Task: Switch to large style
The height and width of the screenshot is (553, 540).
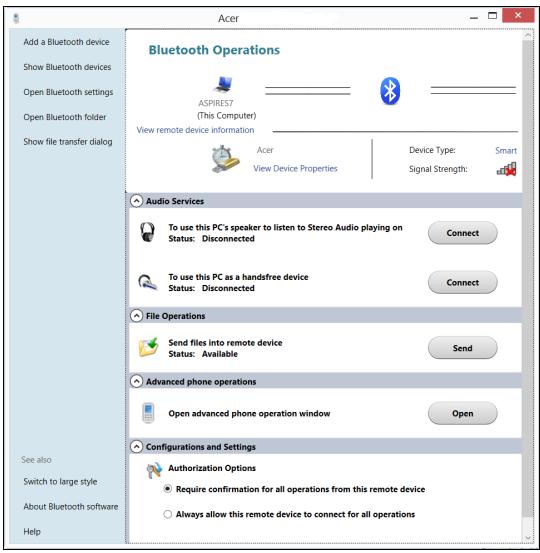Action: [x=60, y=482]
